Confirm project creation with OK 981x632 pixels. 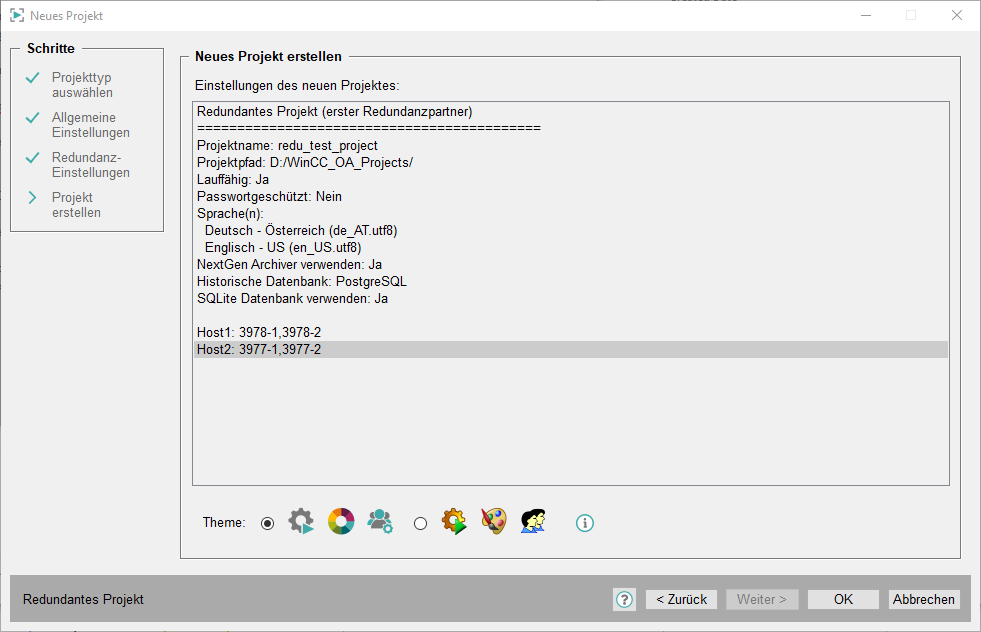(x=843, y=599)
